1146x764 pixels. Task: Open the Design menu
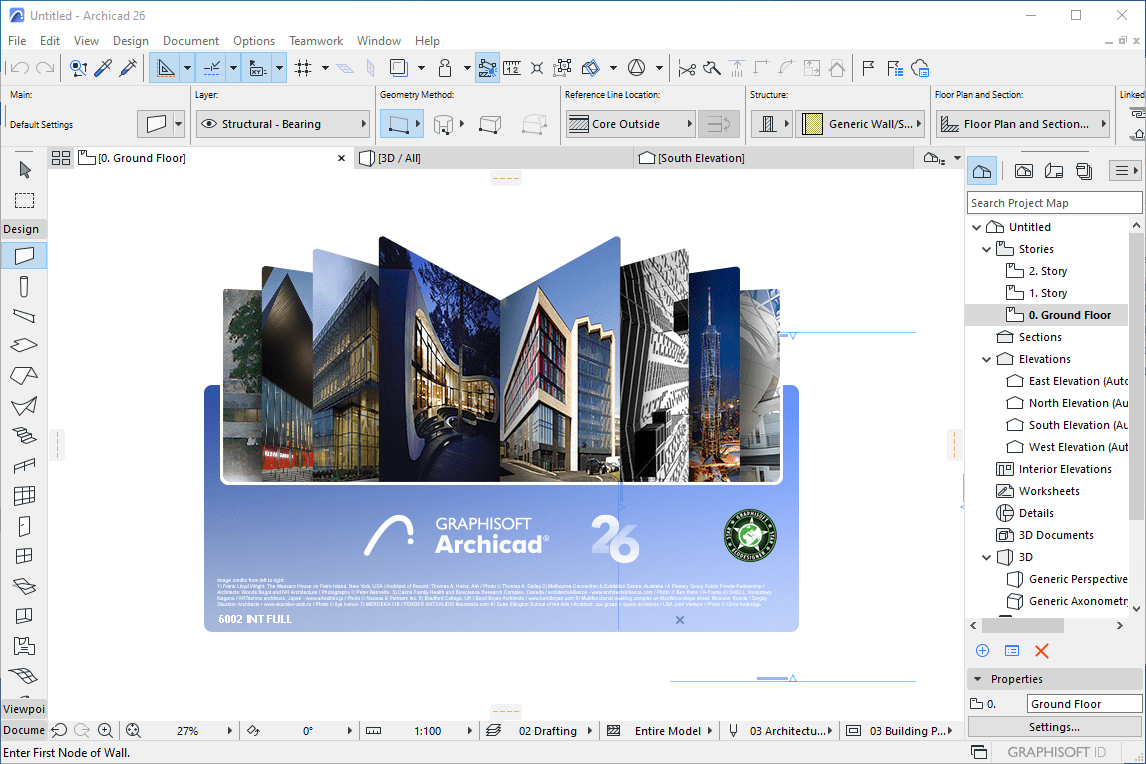131,41
